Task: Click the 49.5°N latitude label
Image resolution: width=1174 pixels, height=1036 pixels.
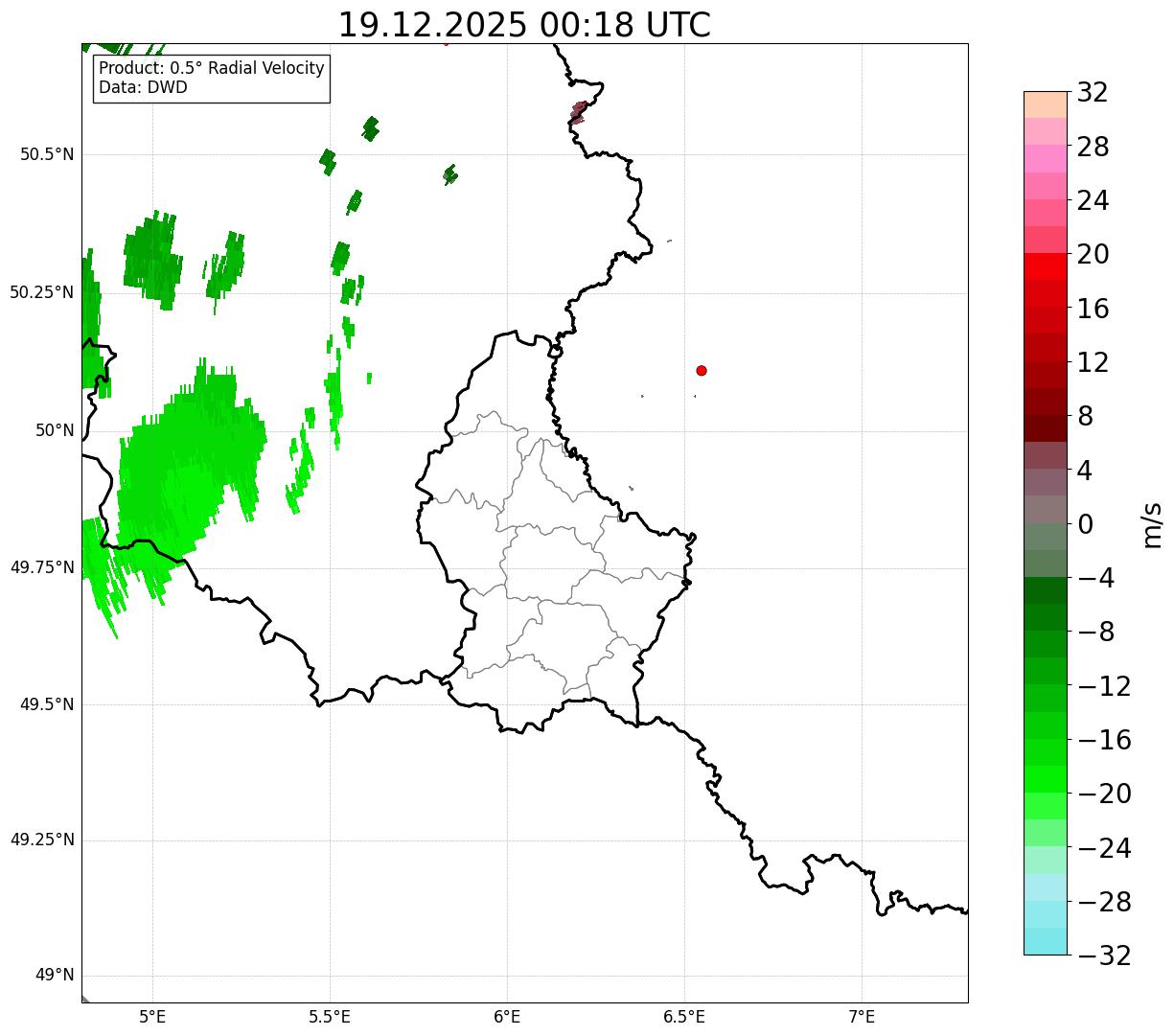Action: coord(47,704)
